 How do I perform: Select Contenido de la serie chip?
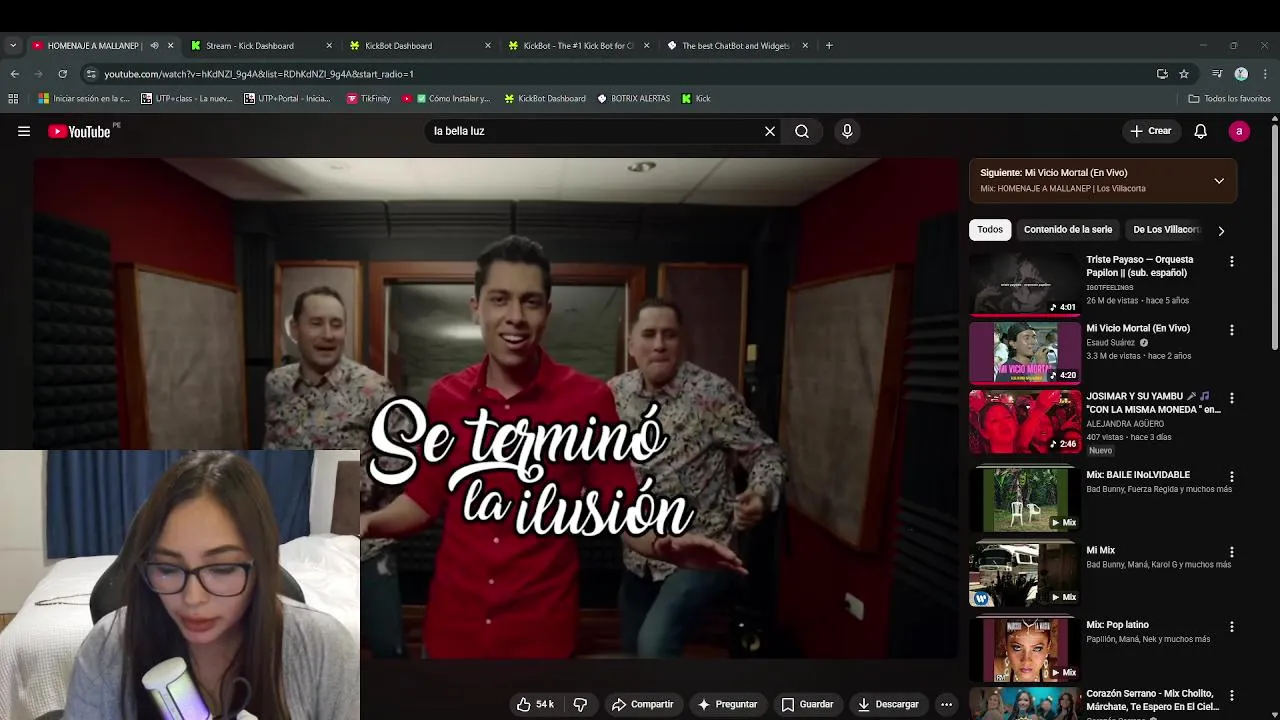click(1067, 230)
